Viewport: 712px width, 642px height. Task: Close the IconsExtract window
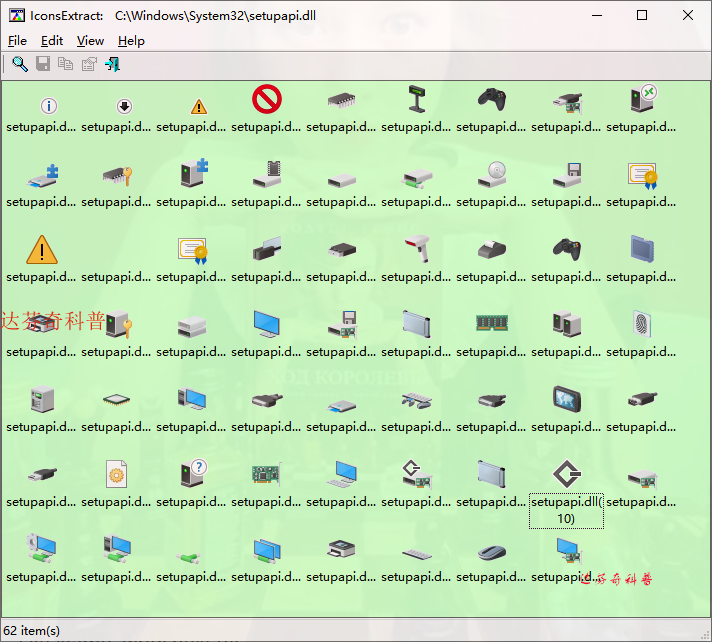click(x=687, y=15)
